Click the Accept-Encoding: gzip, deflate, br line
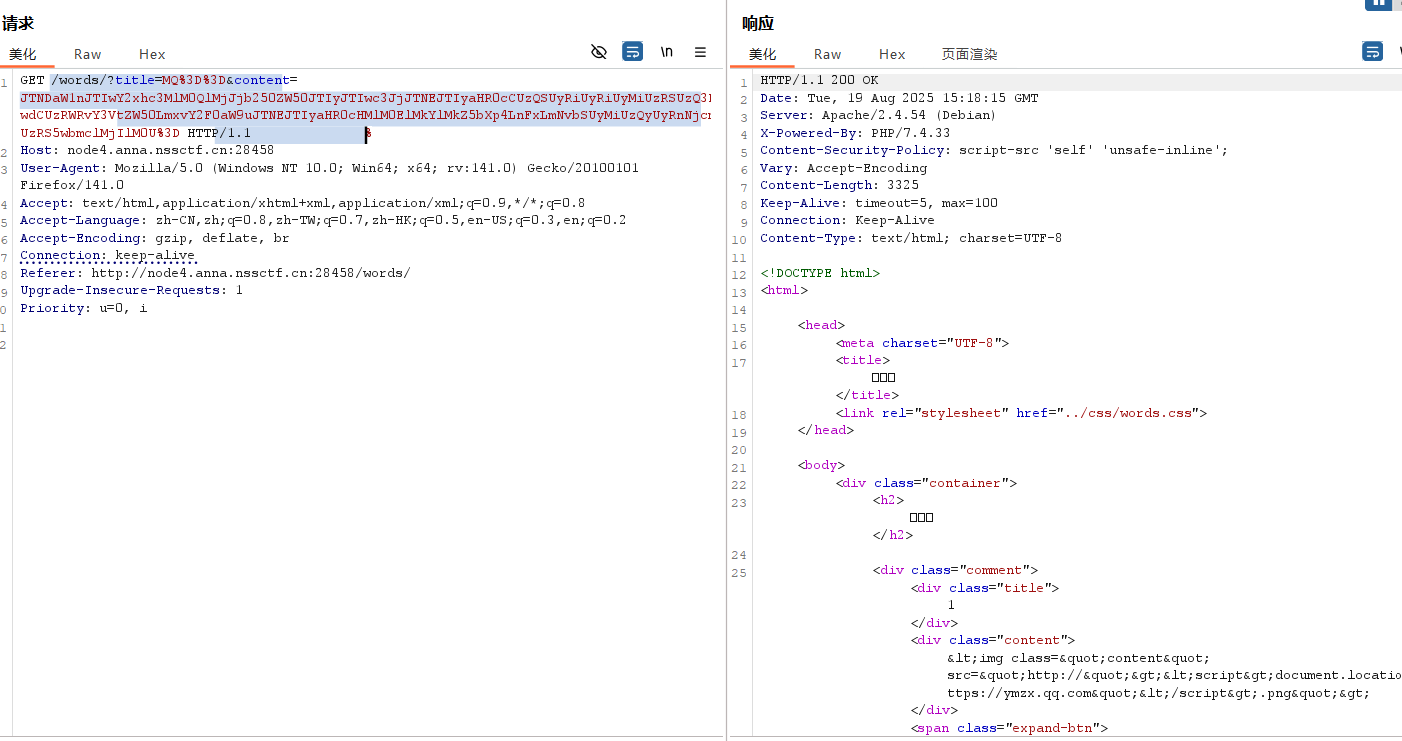 [x=155, y=238]
